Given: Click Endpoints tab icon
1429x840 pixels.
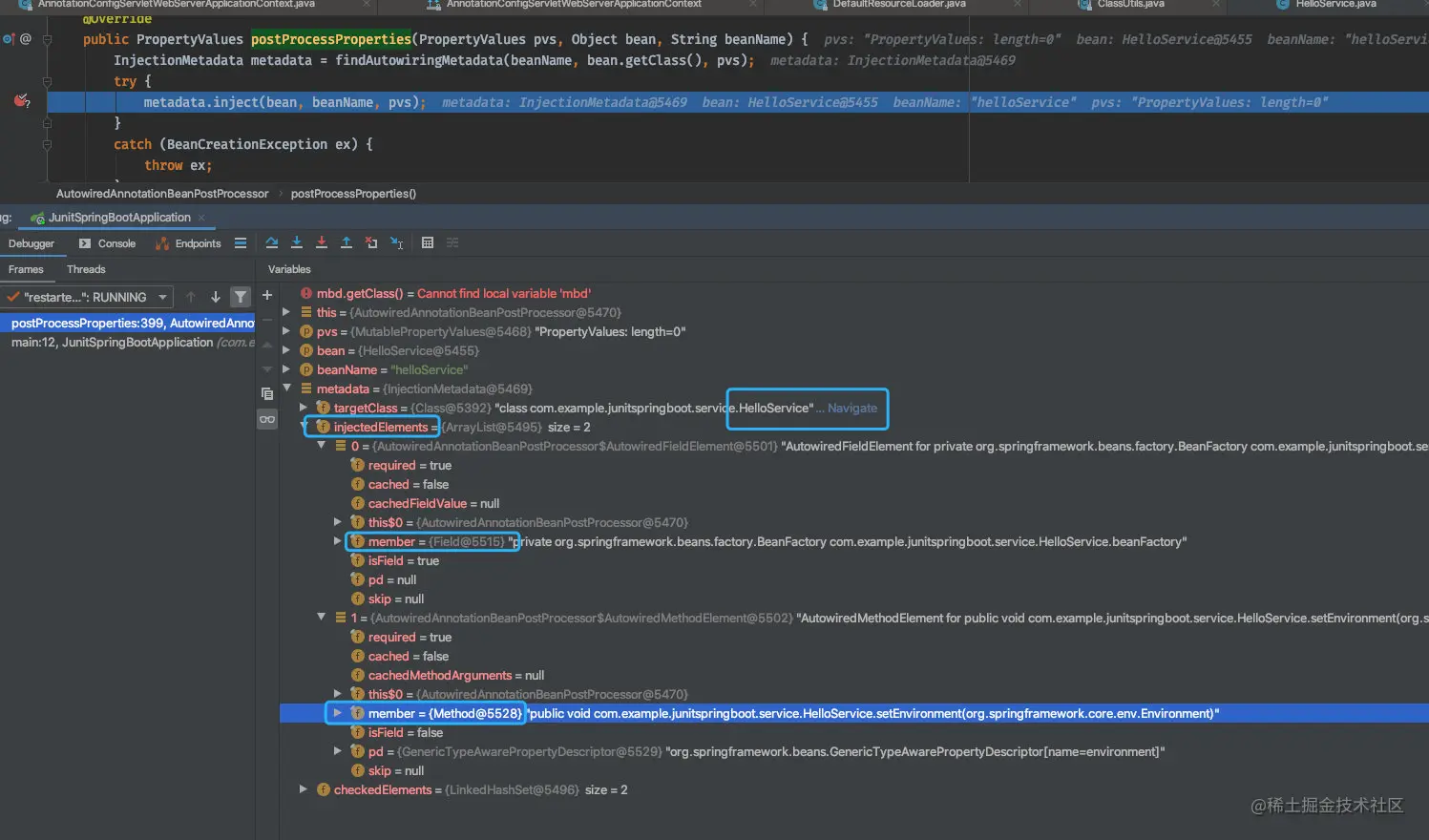Looking at the screenshot, I should 162,243.
